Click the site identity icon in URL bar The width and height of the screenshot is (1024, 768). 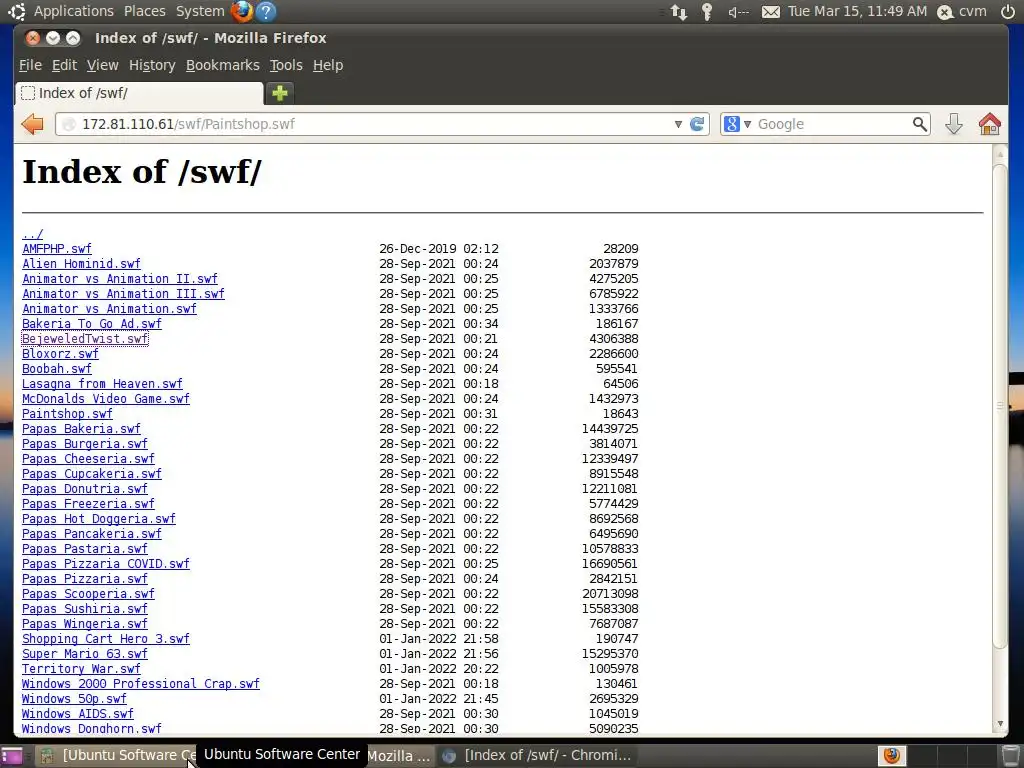pyautogui.click(x=69, y=124)
